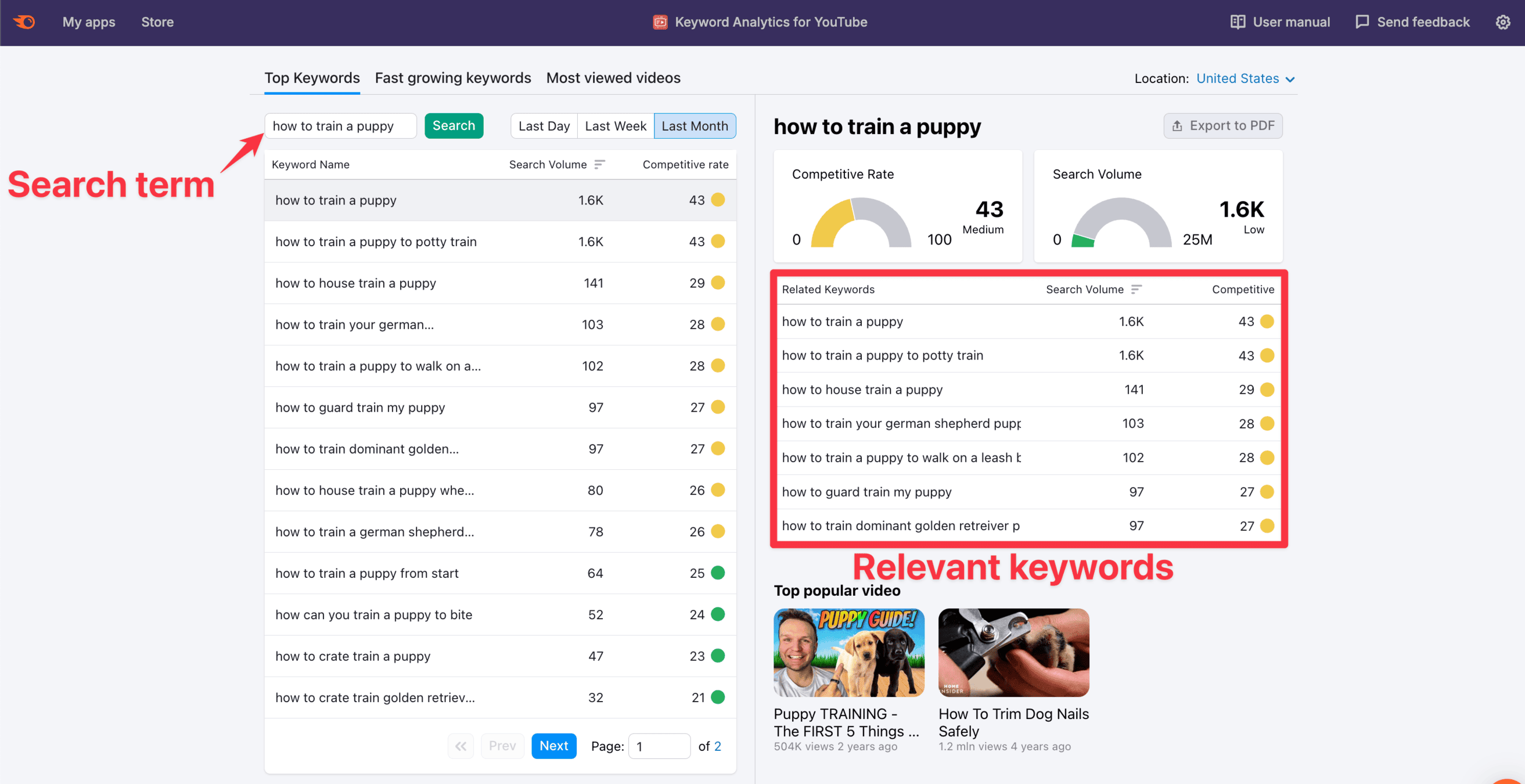Go to Next page of keywords
The image size is (1525, 784).
click(553, 746)
